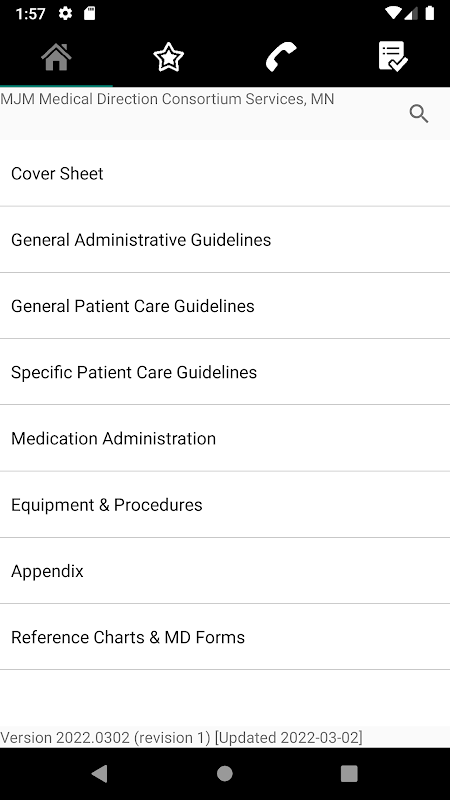Open the settings gear status icon
Viewport: 450px width, 800px height.
pos(65,13)
